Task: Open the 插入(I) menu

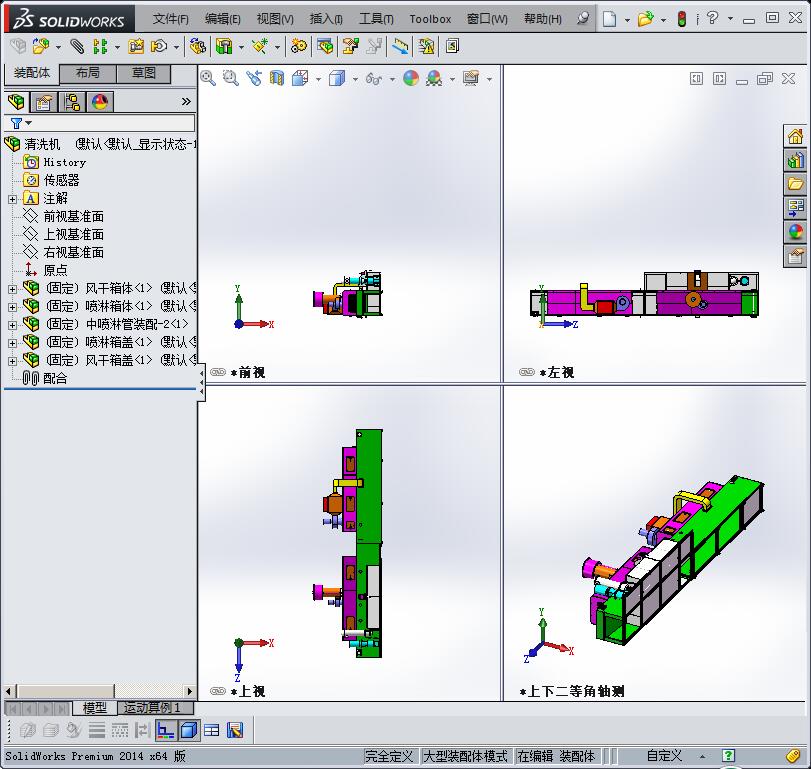Action: [326, 19]
